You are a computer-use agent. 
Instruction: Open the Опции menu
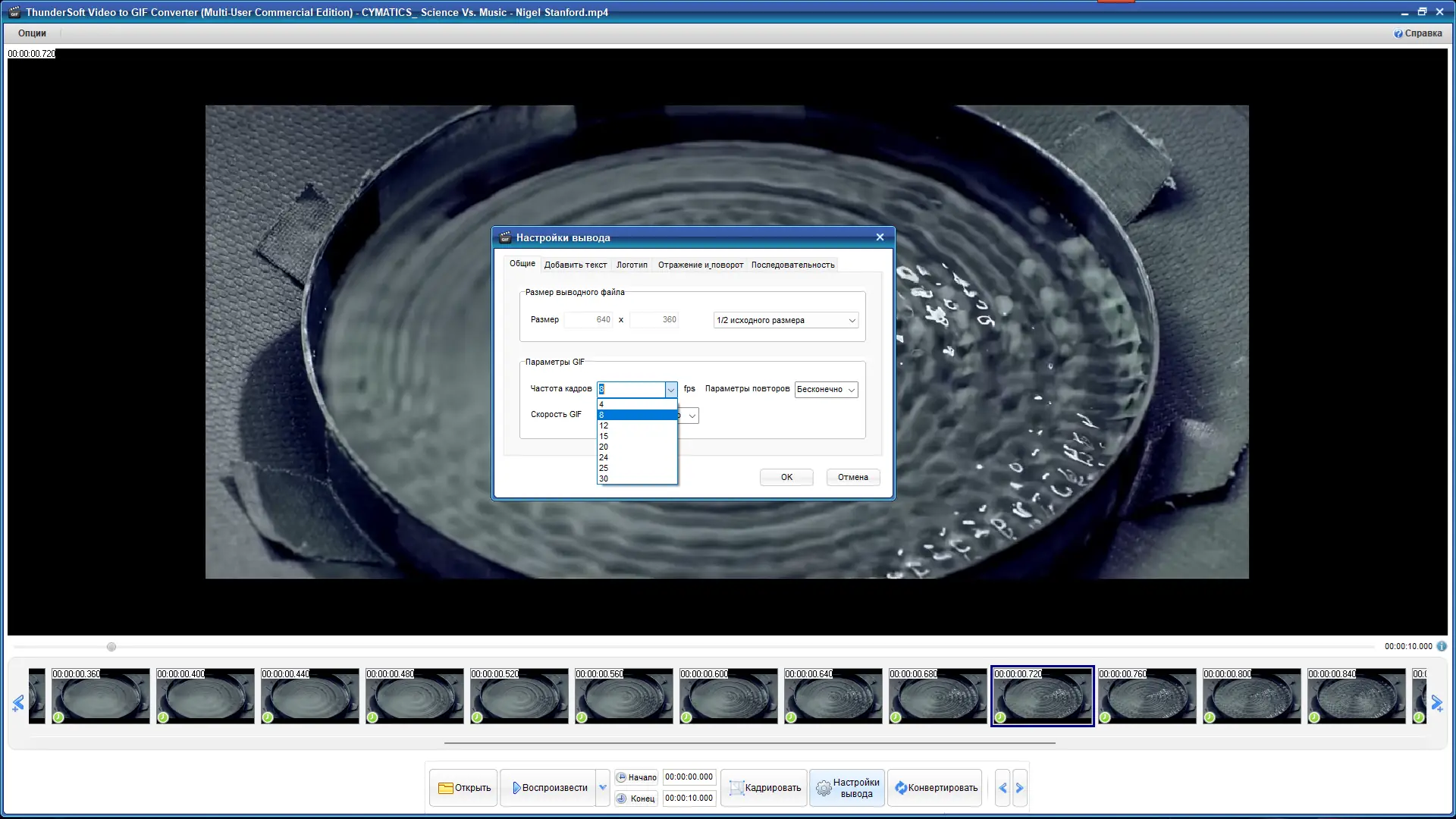pyautogui.click(x=32, y=33)
